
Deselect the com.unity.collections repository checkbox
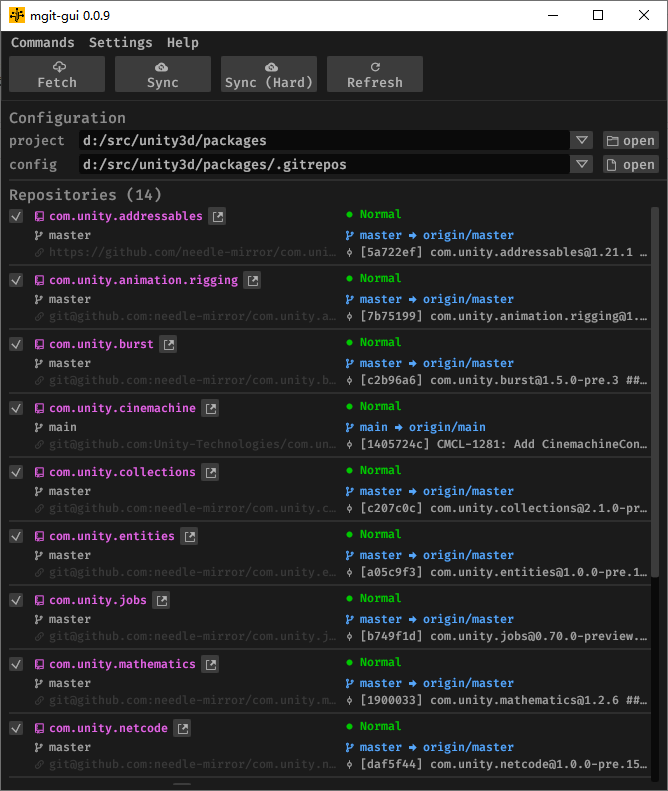coord(16,473)
